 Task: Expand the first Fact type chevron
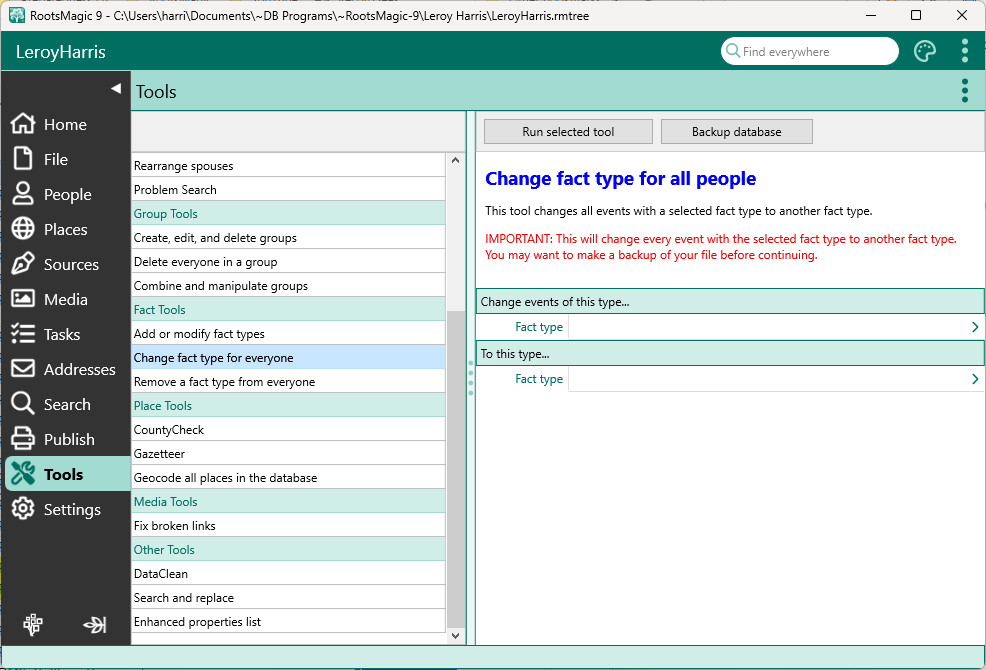pos(975,327)
